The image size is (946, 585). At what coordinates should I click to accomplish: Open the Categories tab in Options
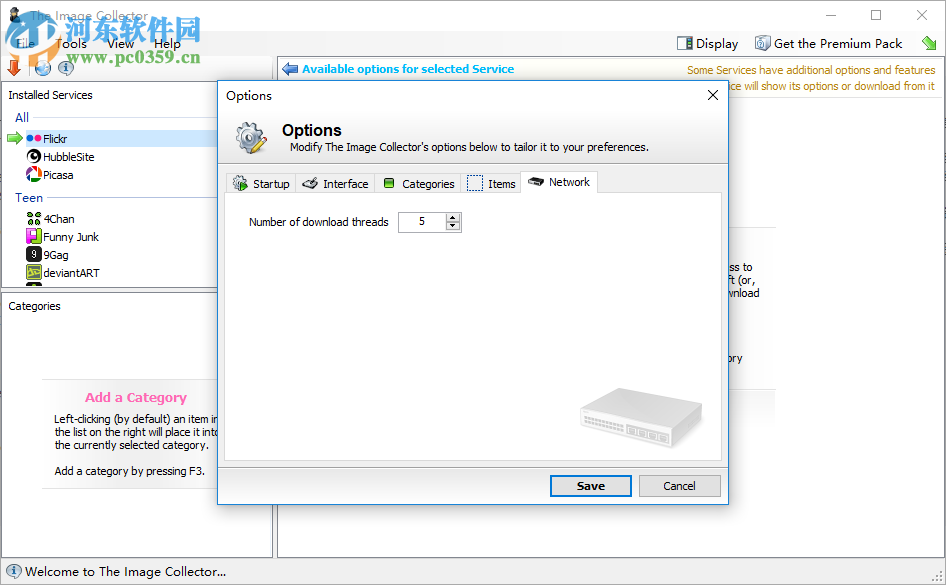pyautogui.click(x=418, y=183)
